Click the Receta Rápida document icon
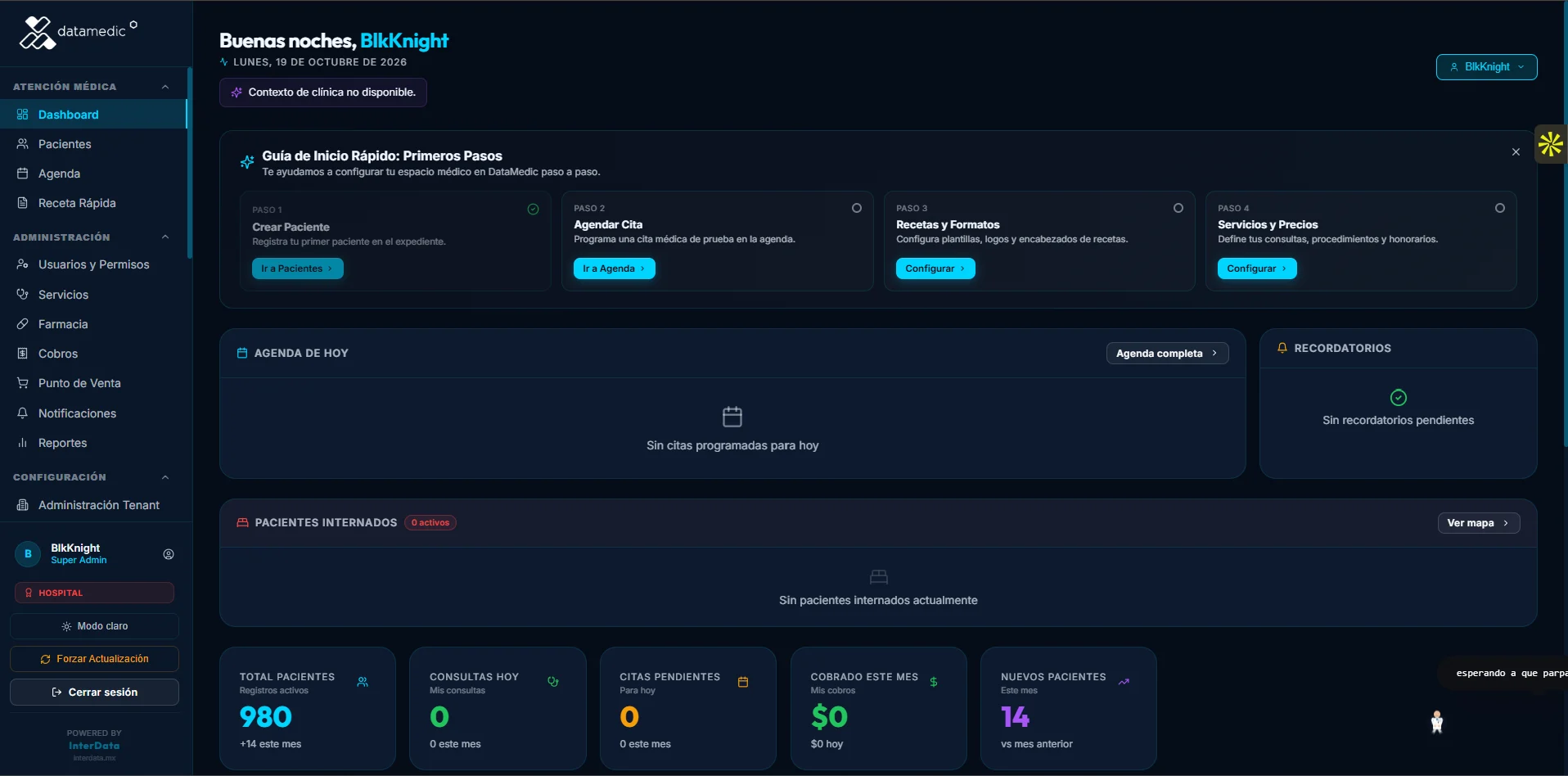The image size is (1568, 776). click(22, 203)
